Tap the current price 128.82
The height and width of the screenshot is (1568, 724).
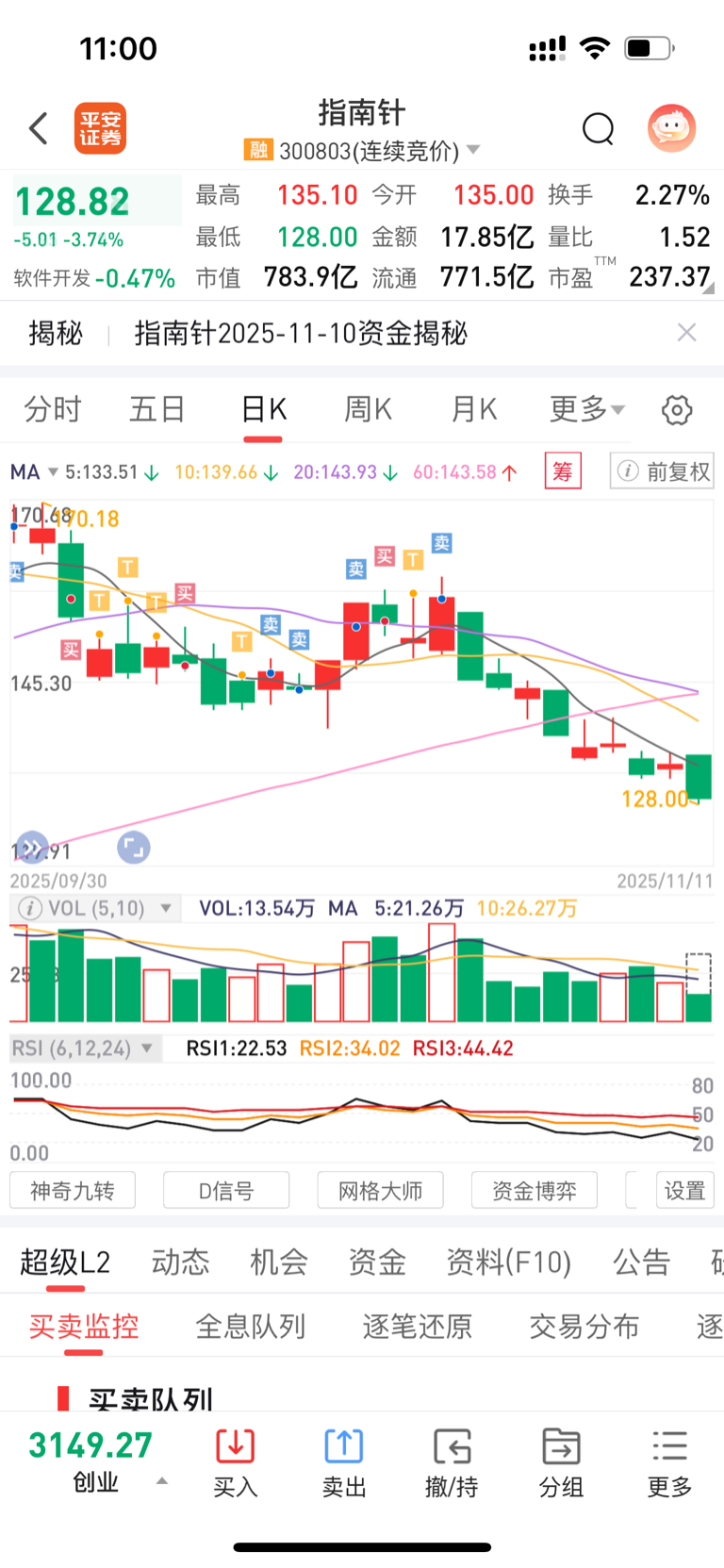tap(73, 202)
